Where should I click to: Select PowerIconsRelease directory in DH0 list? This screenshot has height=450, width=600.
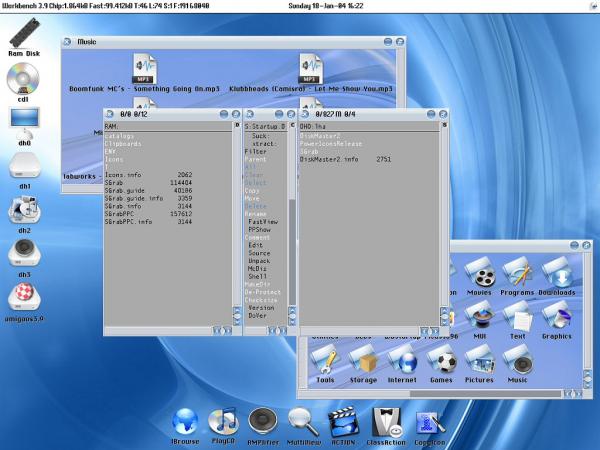[x=331, y=144]
